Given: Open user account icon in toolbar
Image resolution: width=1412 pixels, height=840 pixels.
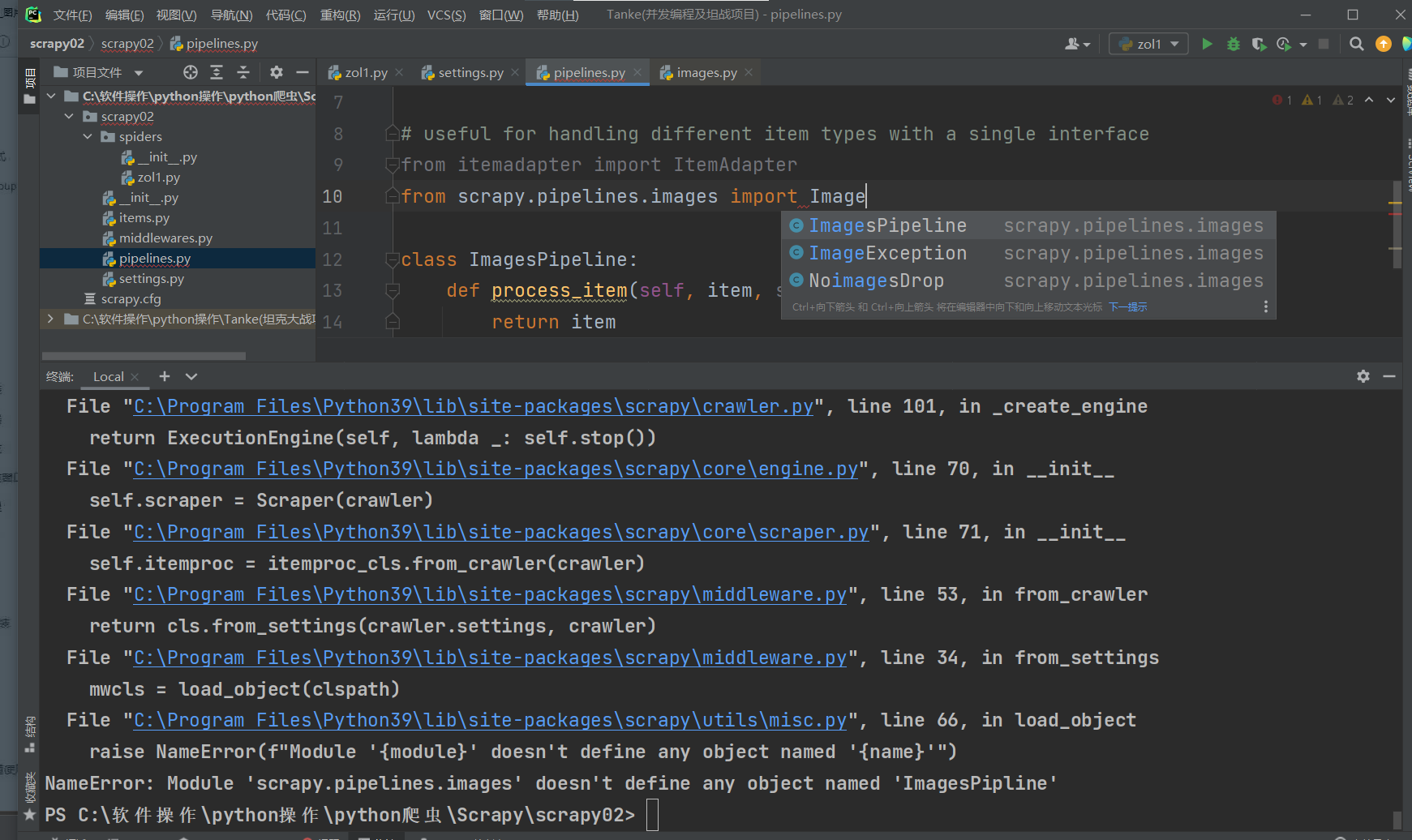Looking at the screenshot, I should point(1077,44).
